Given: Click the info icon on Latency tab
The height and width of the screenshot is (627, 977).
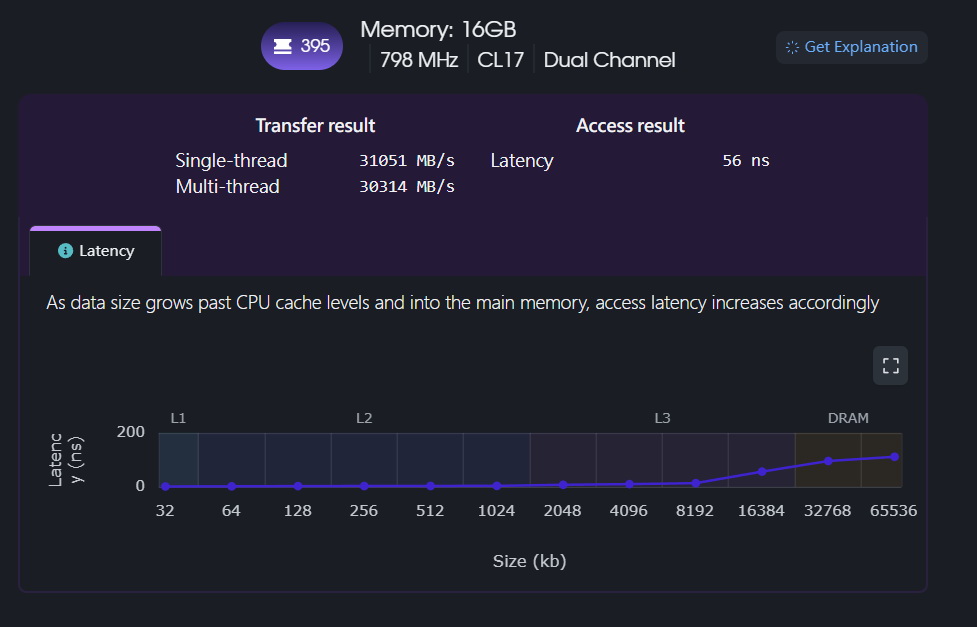Looking at the screenshot, I should 65,251.
